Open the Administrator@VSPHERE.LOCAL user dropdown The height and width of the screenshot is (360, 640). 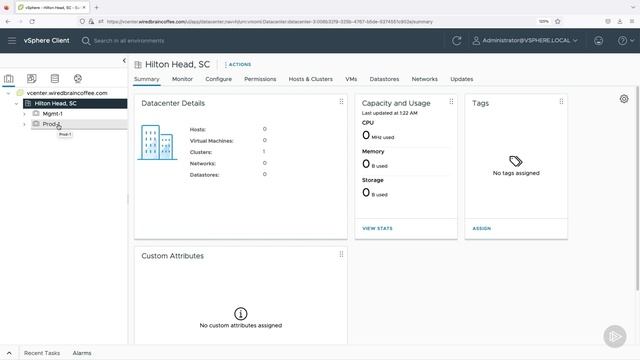(525, 40)
